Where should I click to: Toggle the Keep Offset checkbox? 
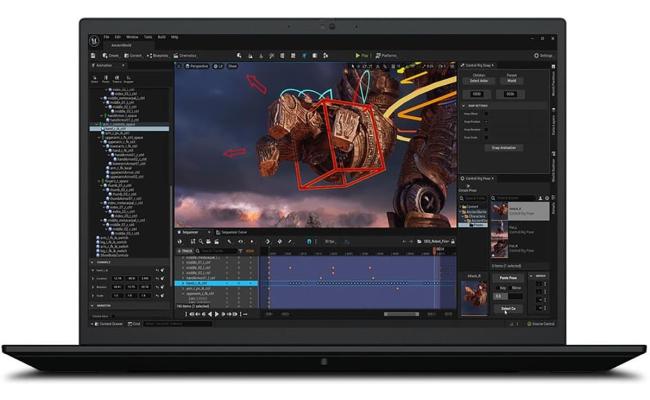point(486,114)
